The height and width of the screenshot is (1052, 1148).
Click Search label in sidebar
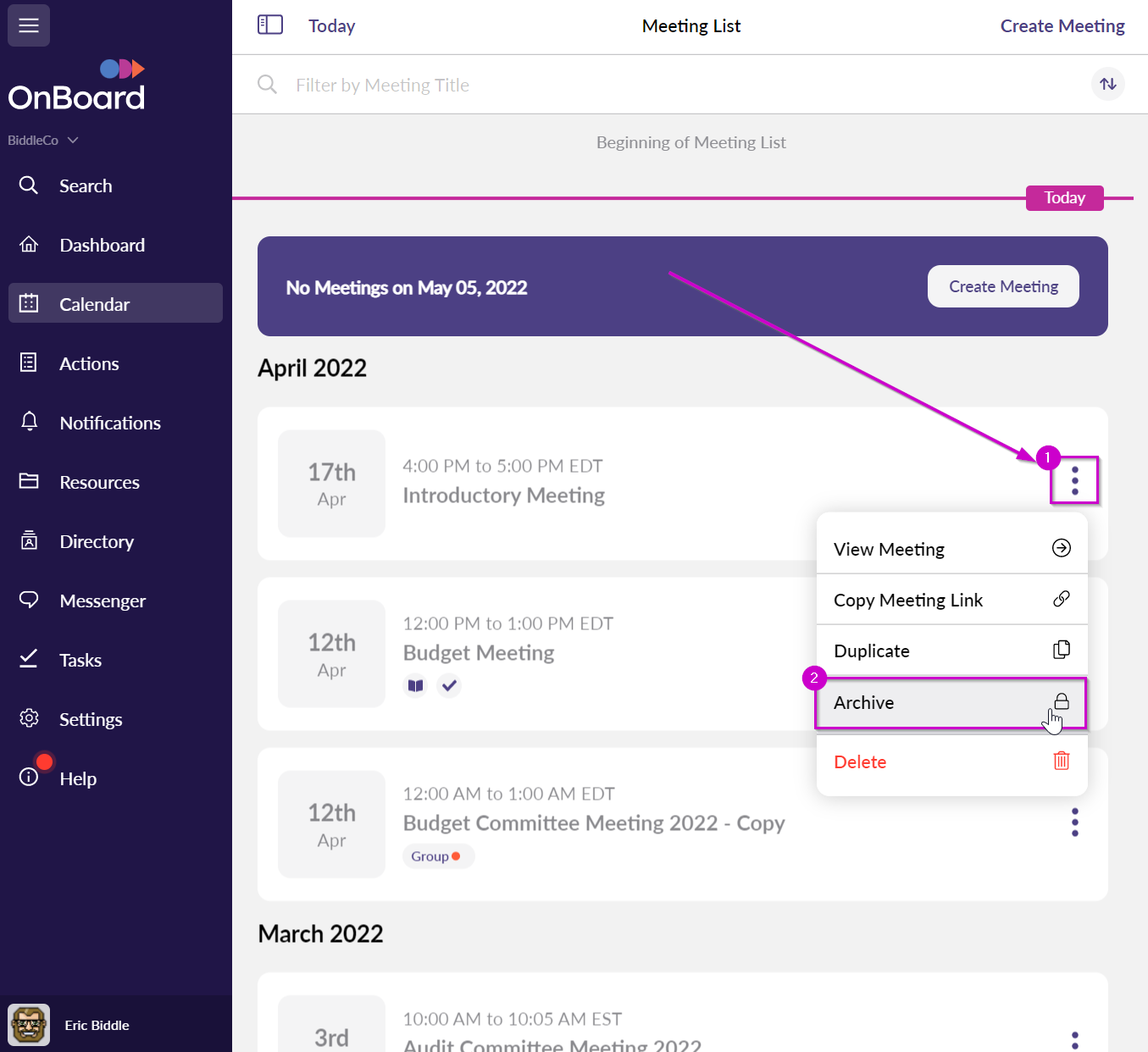86,186
